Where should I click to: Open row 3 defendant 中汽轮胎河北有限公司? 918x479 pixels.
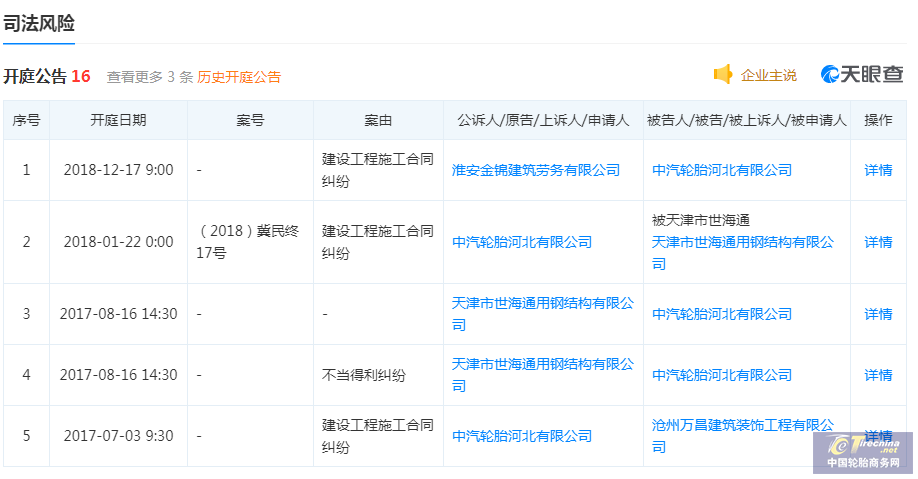[722, 314]
